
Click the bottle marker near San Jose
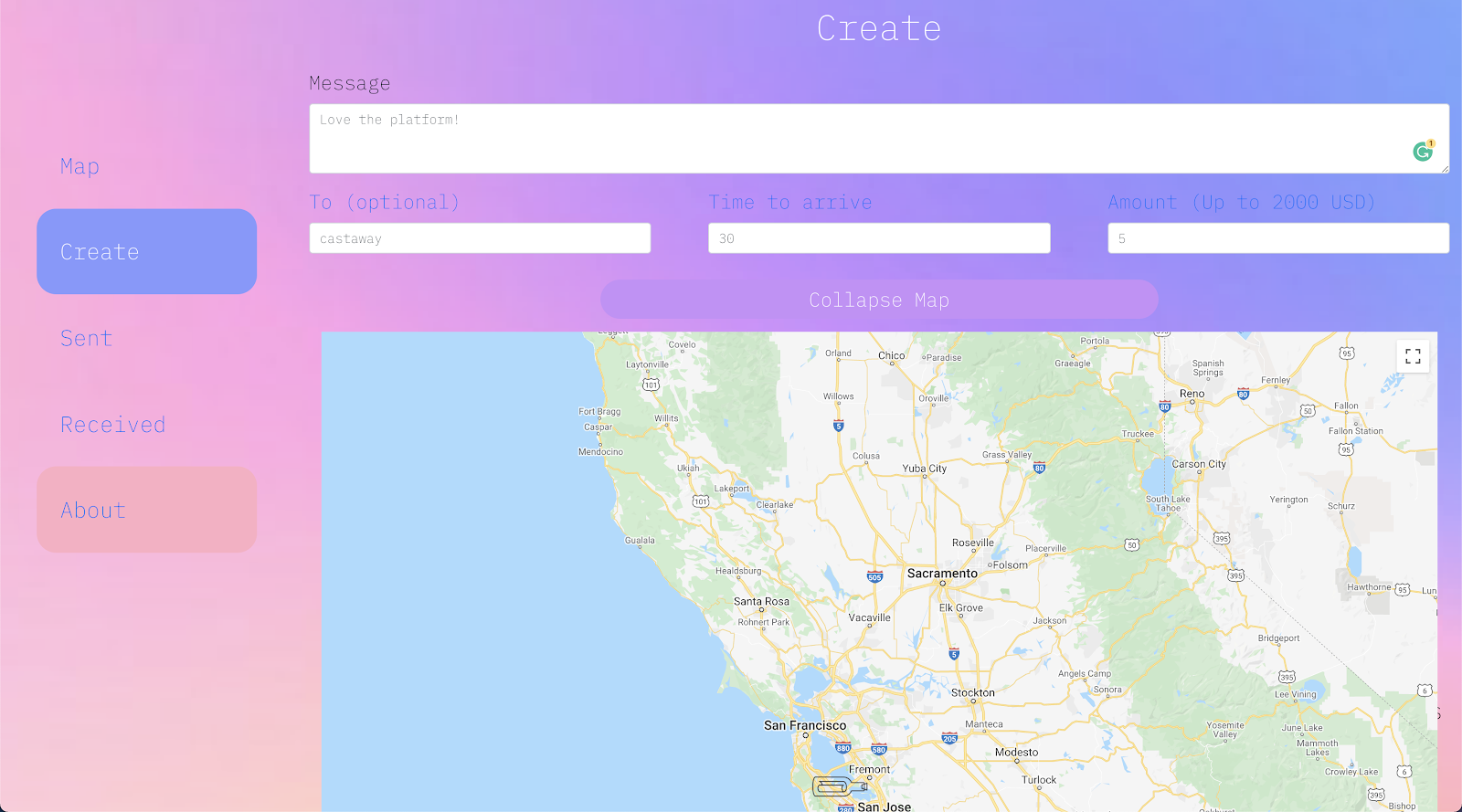(x=839, y=786)
